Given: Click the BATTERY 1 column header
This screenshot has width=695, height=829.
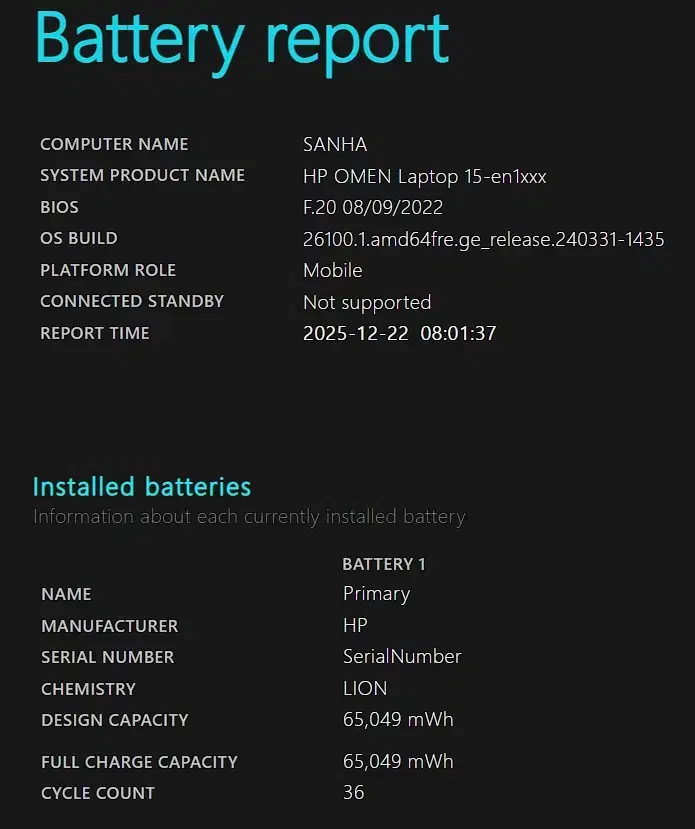Looking at the screenshot, I should (384, 564).
